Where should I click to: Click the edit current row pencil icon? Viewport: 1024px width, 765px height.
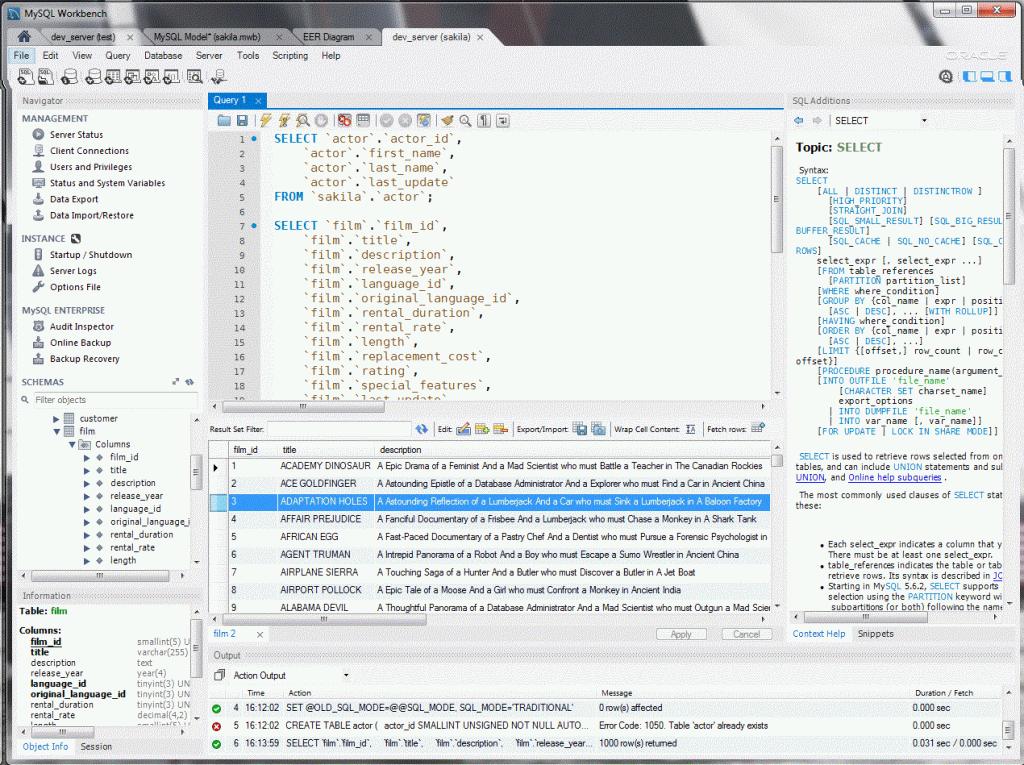(x=464, y=429)
